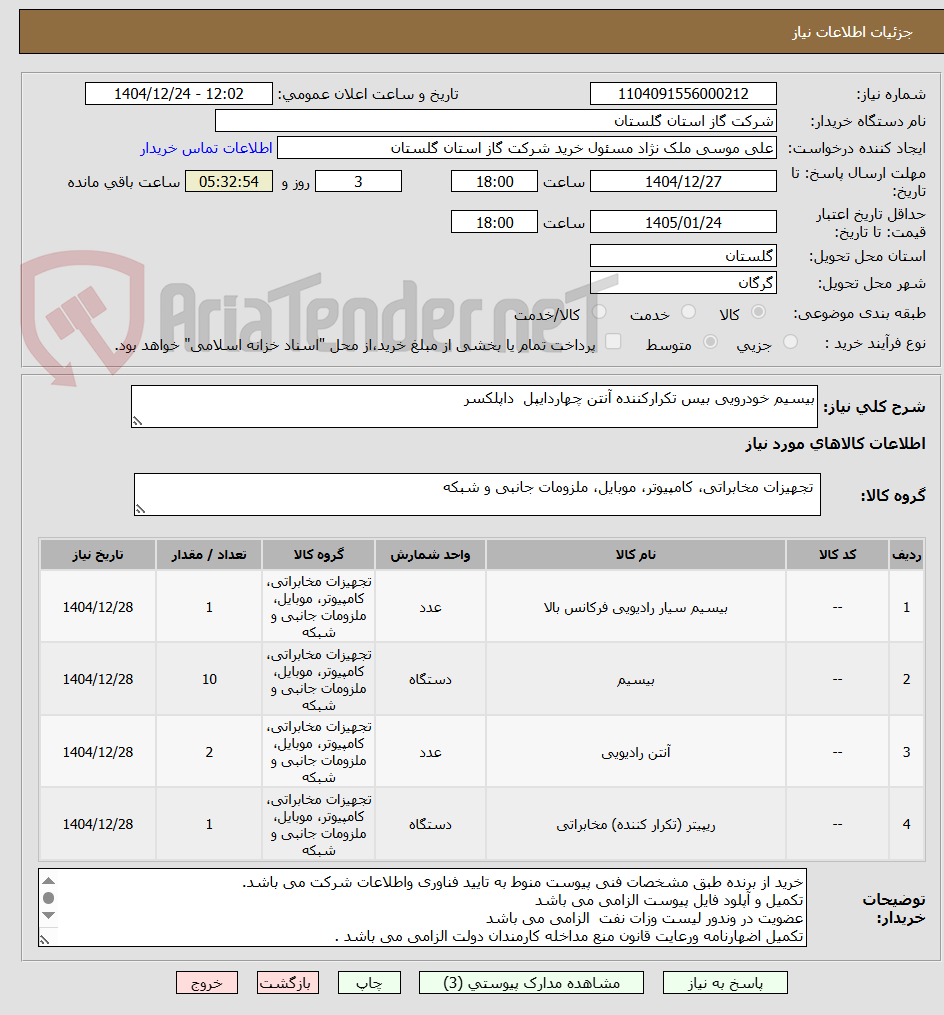The image size is (944, 1015).
Task: Click the resize grip of شرح کلی نیاز box
Action: click(x=137, y=421)
